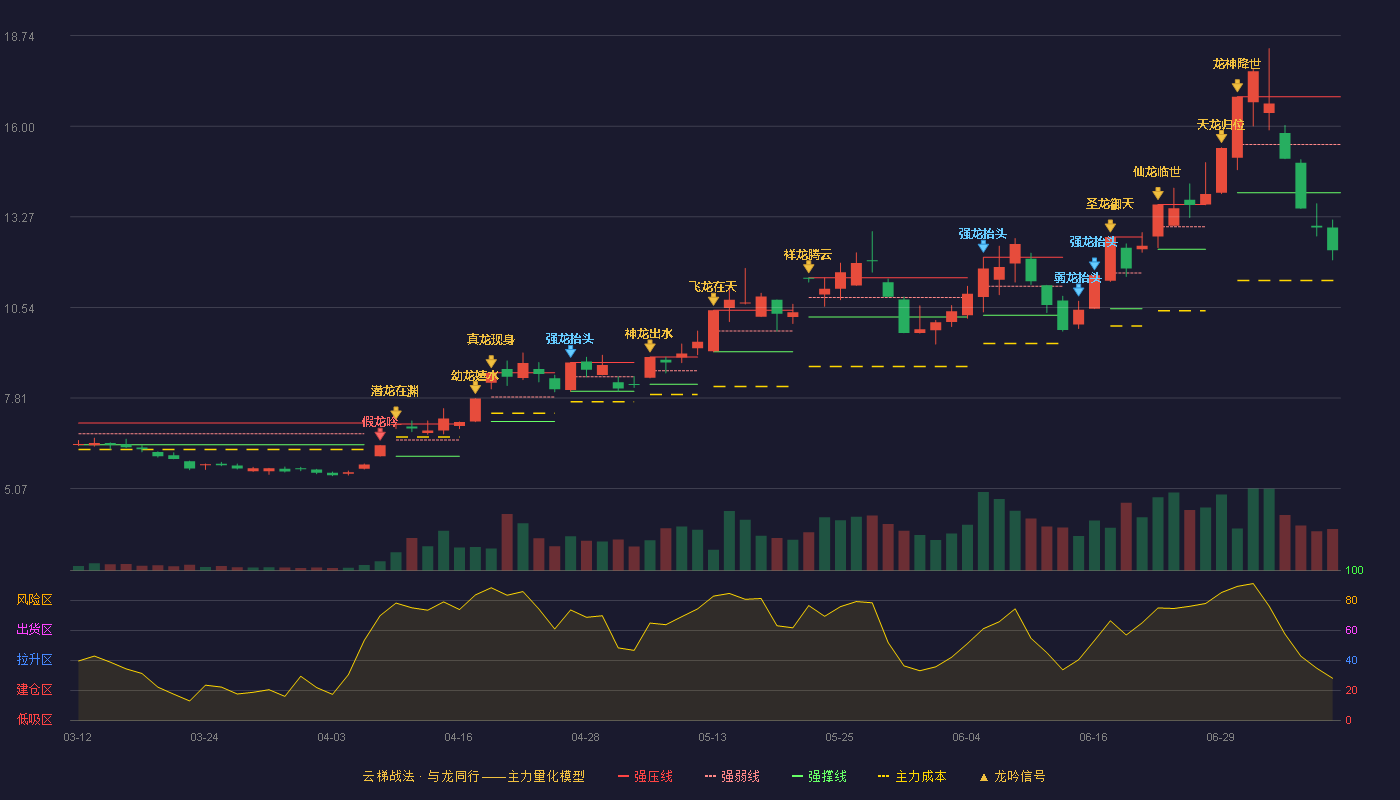Select the 飞龙在天 arrow marker
Screen dimensions: 1400x800
[713, 299]
